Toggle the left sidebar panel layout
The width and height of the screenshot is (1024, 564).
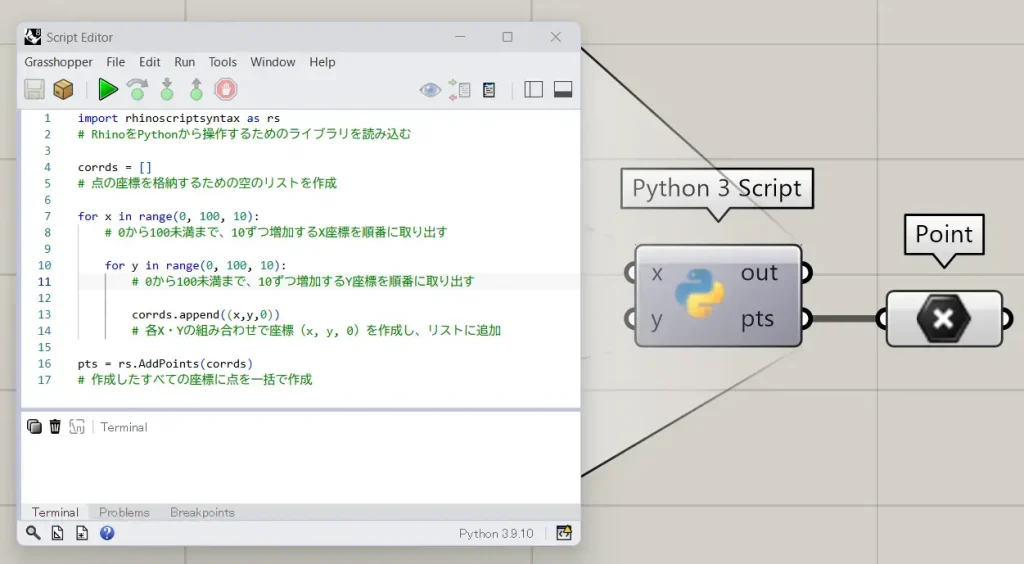coord(533,90)
